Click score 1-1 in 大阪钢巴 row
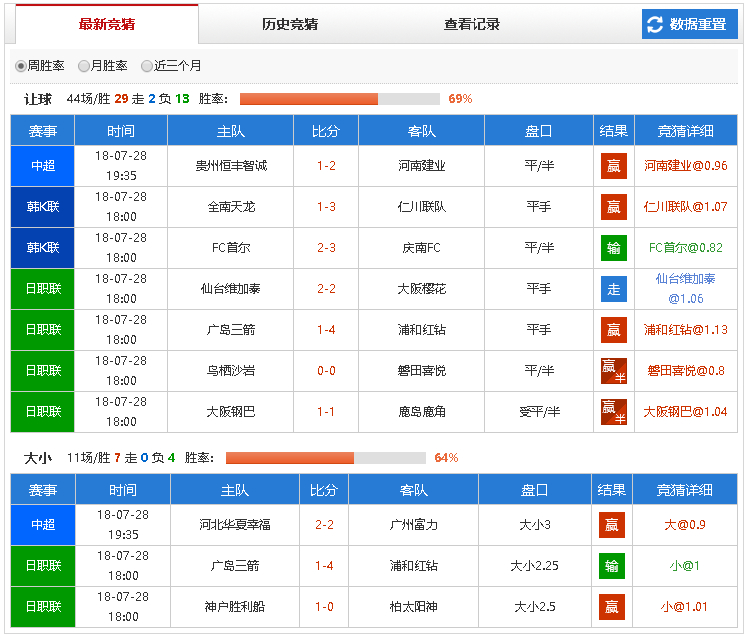The height and width of the screenshot is (639, 747). click(x=326, y=412)
